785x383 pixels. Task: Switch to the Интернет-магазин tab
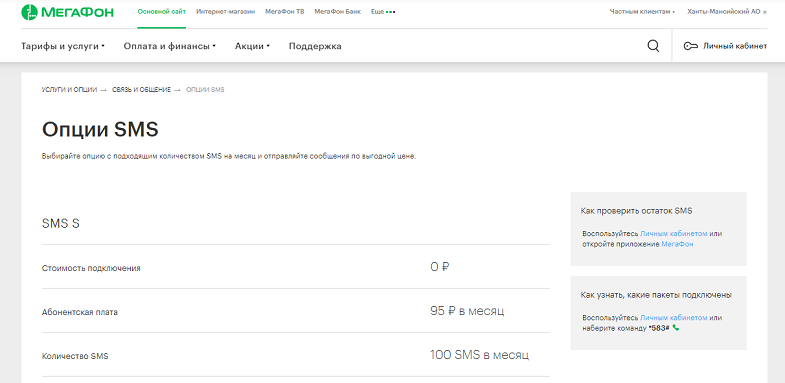[226, 12]
